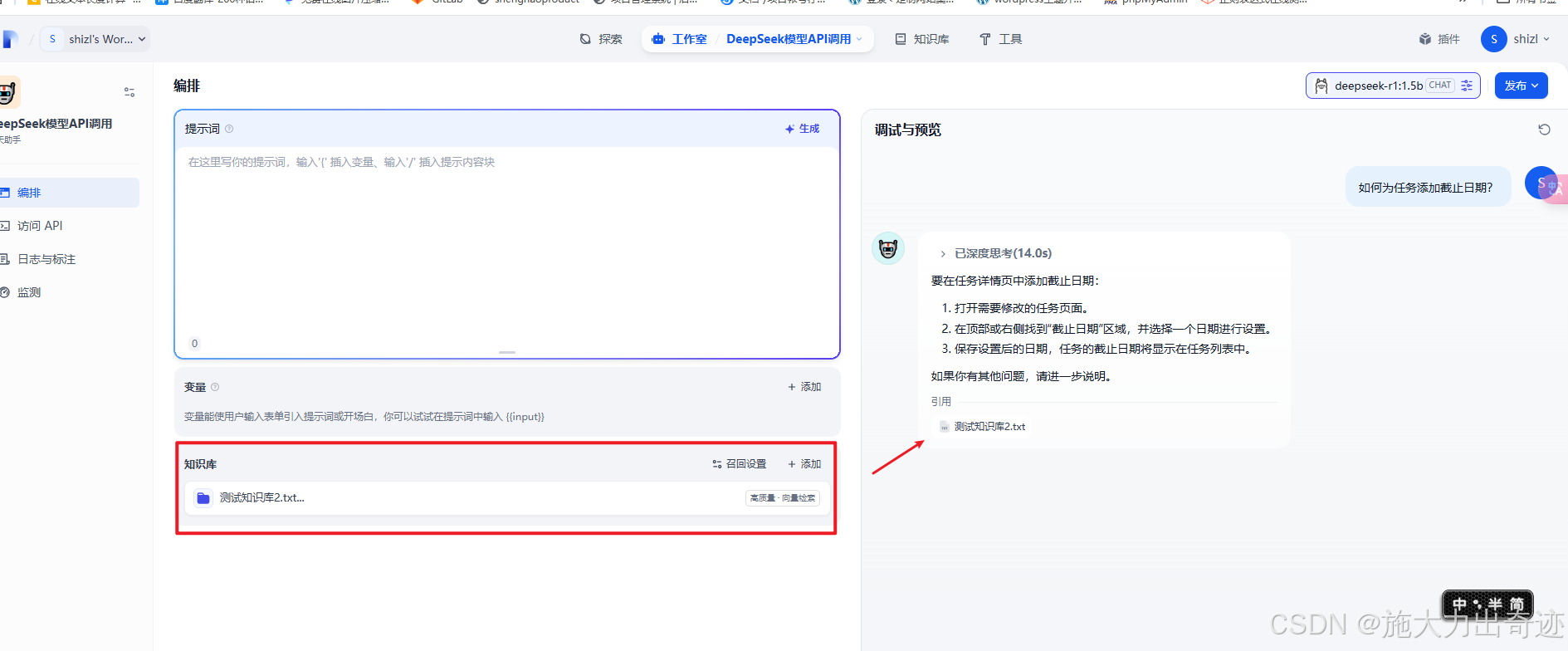Viewport: 1568px width, 651px height.
Task: Focus the prompt text input area
Action: click(506, 241)
